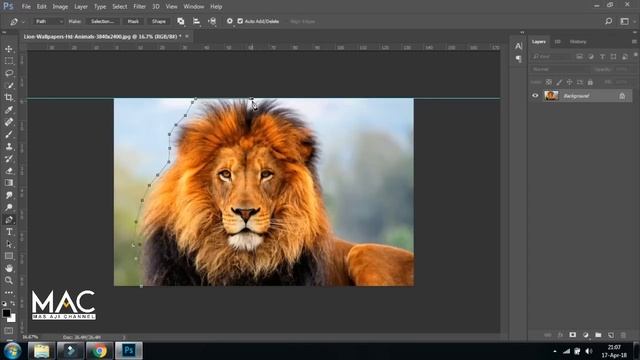Click the new adjustment layer icon

click(585, 335)
